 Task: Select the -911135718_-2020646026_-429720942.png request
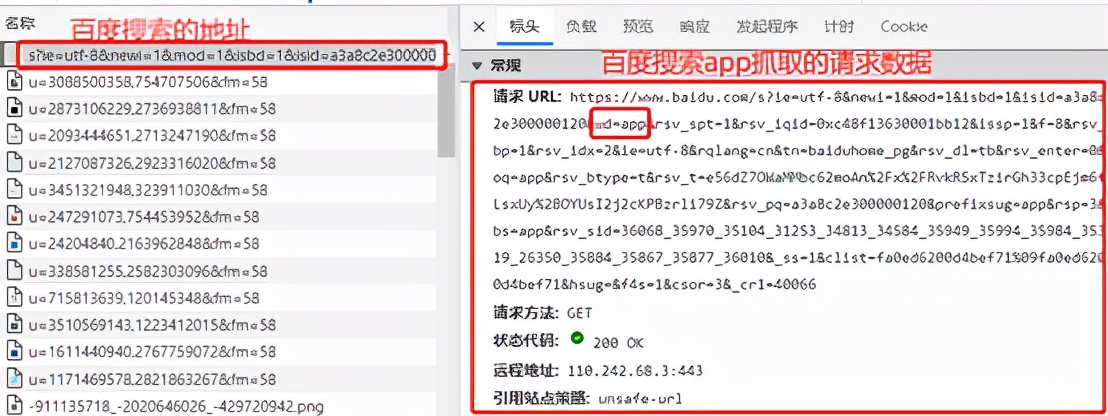point(176,406)
